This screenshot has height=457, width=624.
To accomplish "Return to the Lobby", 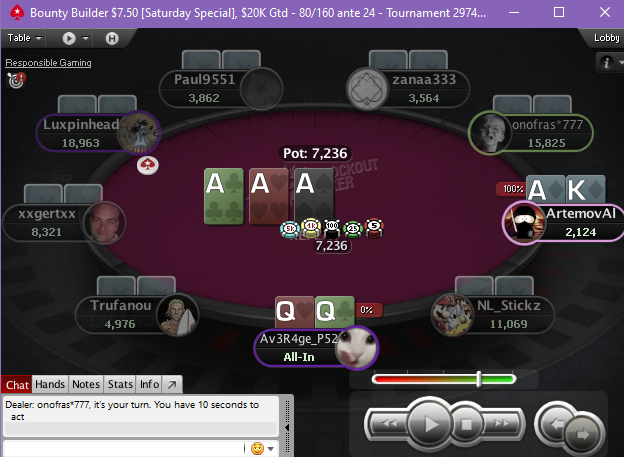I will click(606, 38).
